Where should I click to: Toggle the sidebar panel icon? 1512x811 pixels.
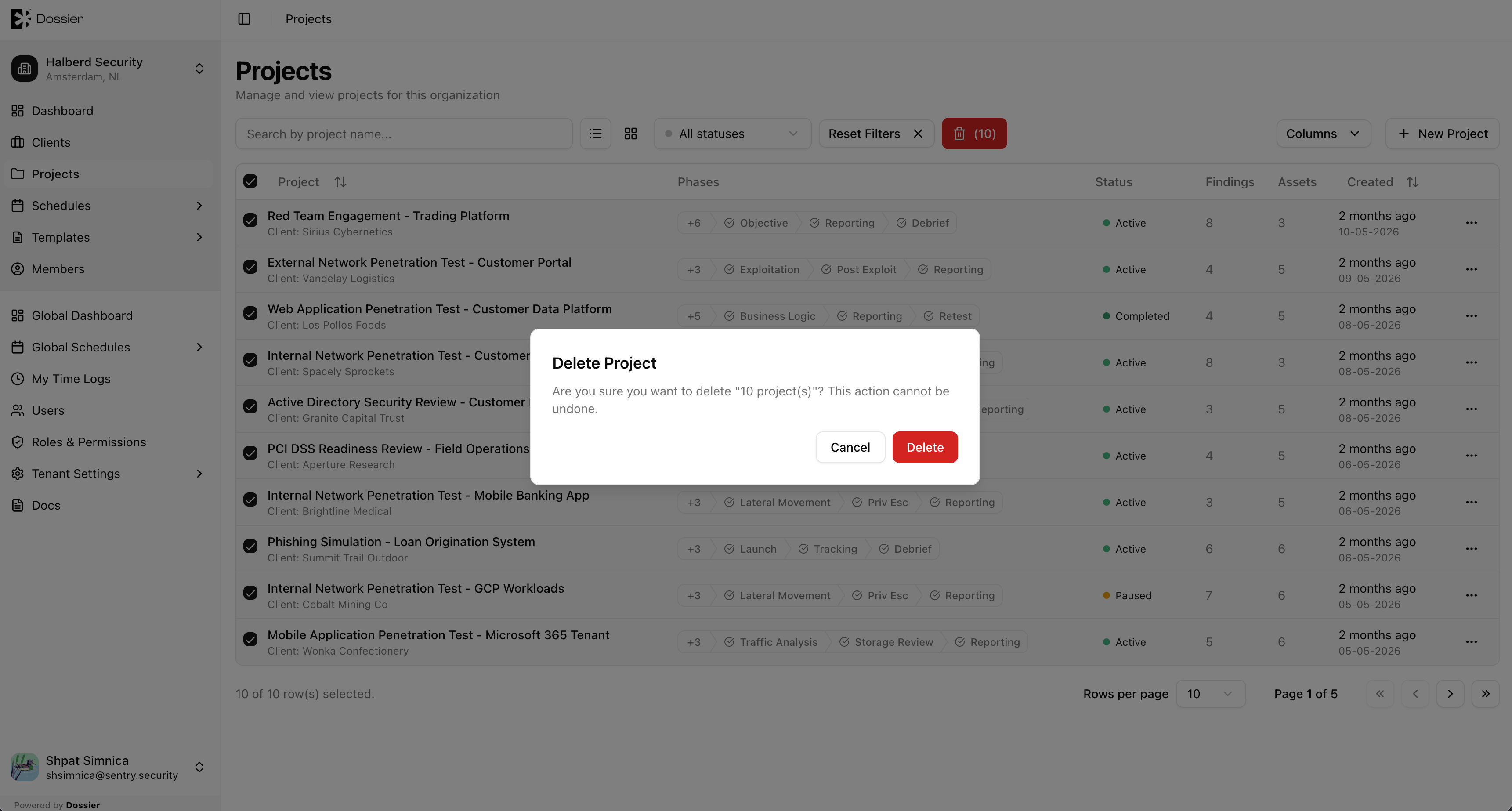244,19
